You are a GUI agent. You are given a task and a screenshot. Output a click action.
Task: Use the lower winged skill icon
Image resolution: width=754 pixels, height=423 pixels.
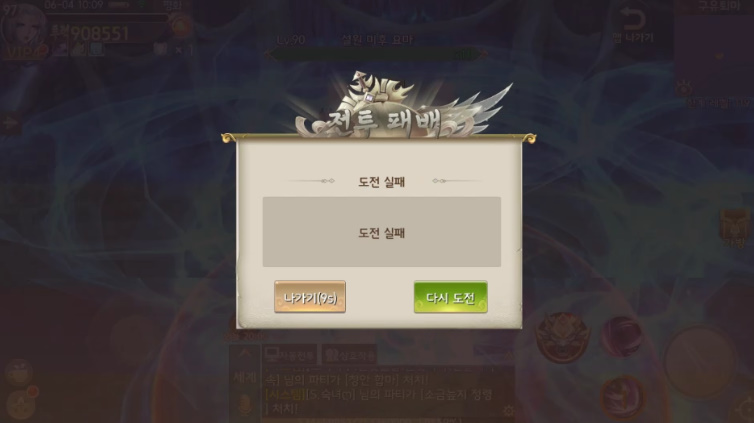622,397
